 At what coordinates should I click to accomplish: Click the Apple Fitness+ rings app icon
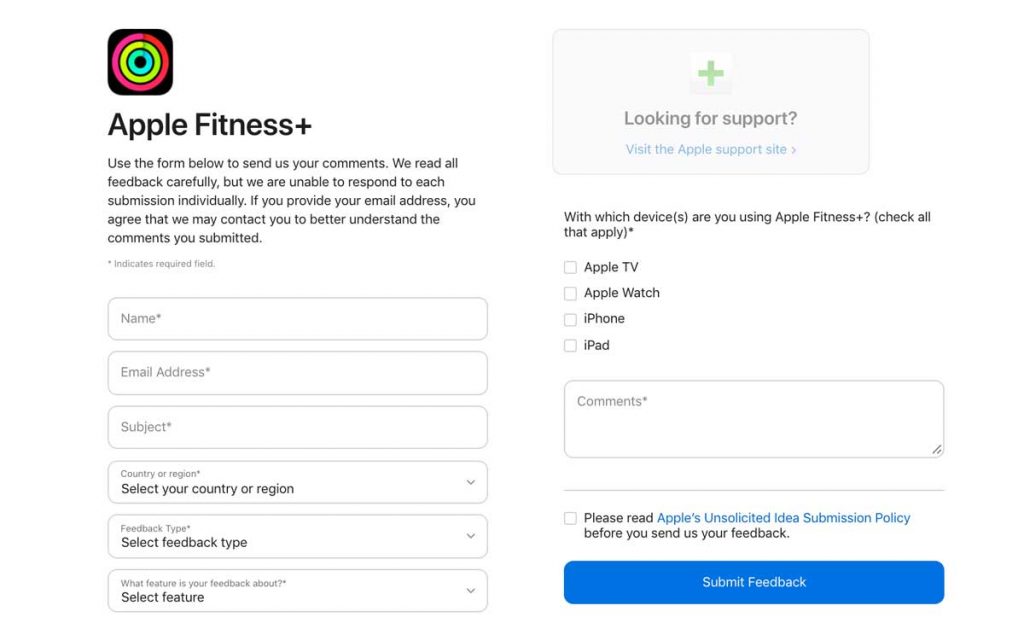click(x=140, y=62)
